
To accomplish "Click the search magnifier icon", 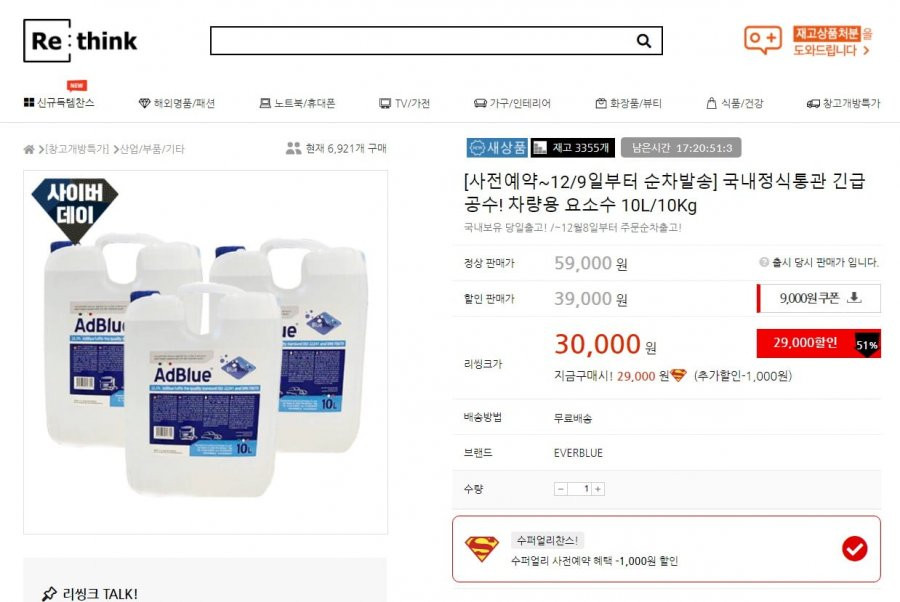I will point(644,41).
